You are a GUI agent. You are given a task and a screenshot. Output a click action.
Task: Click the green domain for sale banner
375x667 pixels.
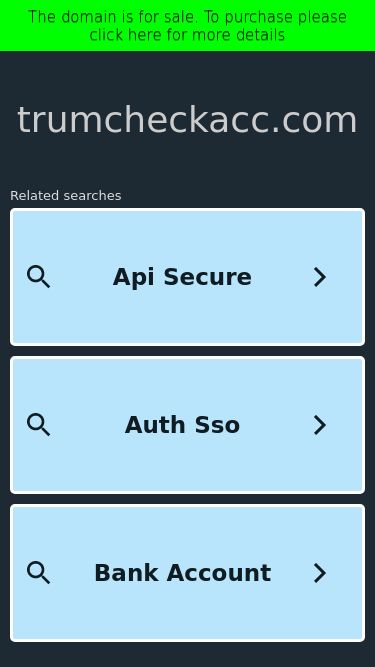[x=188, y=26]
